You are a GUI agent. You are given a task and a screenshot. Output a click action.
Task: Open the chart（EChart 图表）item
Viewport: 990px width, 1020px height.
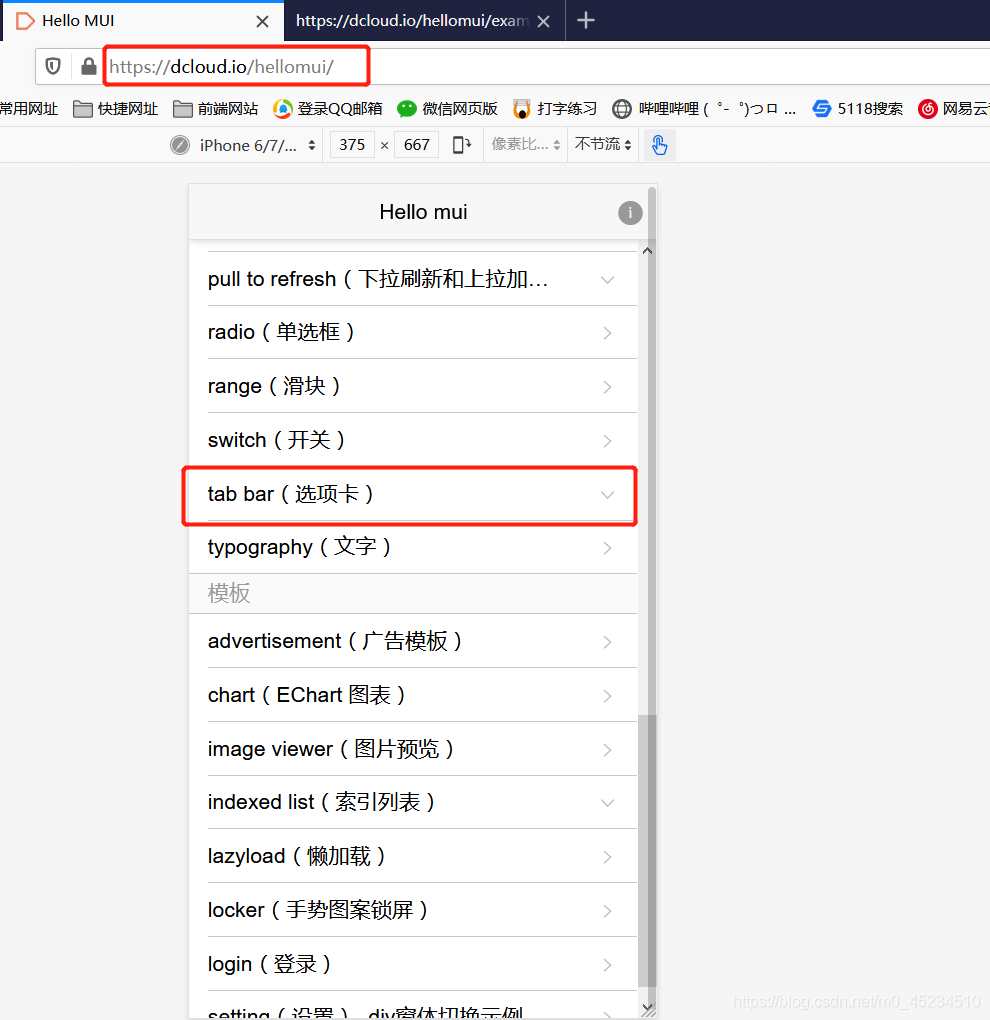(413, 695)
